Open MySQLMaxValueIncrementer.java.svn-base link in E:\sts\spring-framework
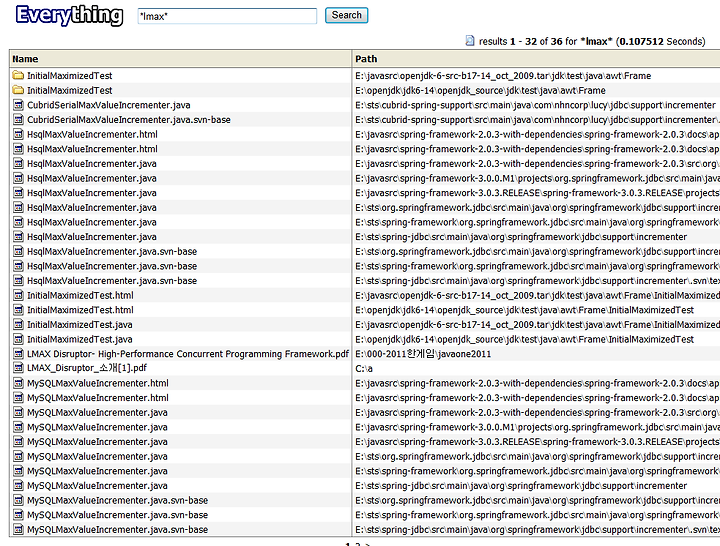Viewport: 720px width, 546px height. (117, 515)
